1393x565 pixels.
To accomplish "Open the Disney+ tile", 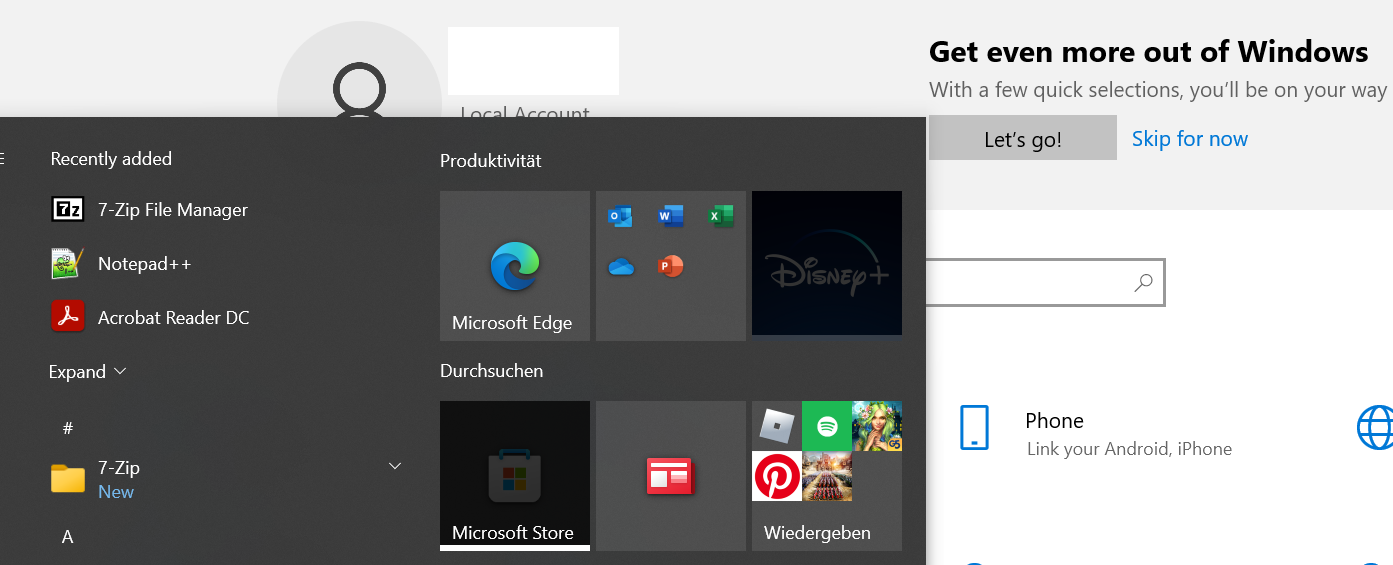I will pos(827,264).
